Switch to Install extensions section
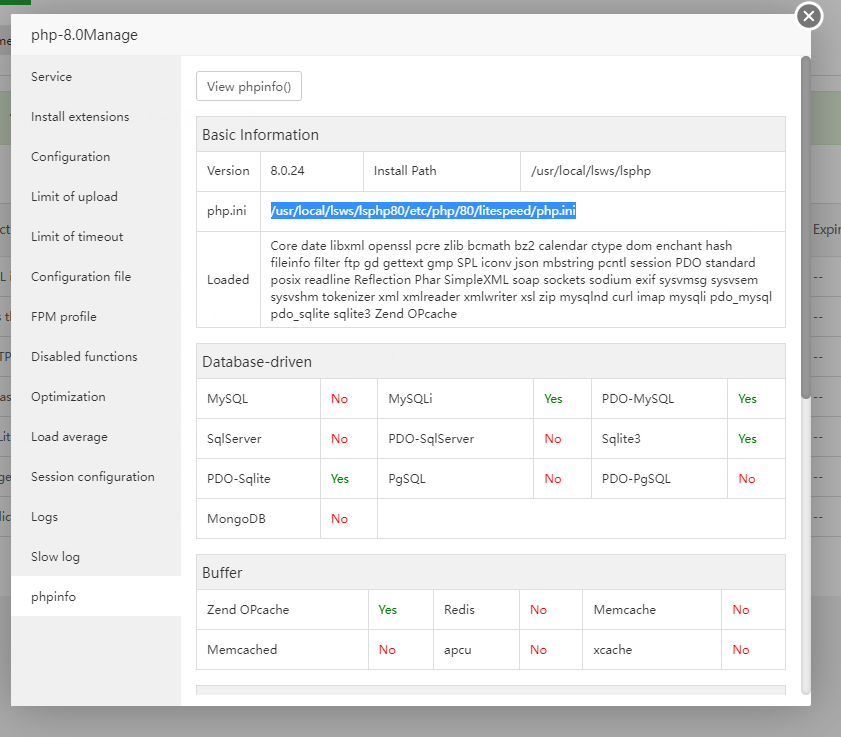Image resolution: width=841 pixels, height=737 pixels. 80,117
